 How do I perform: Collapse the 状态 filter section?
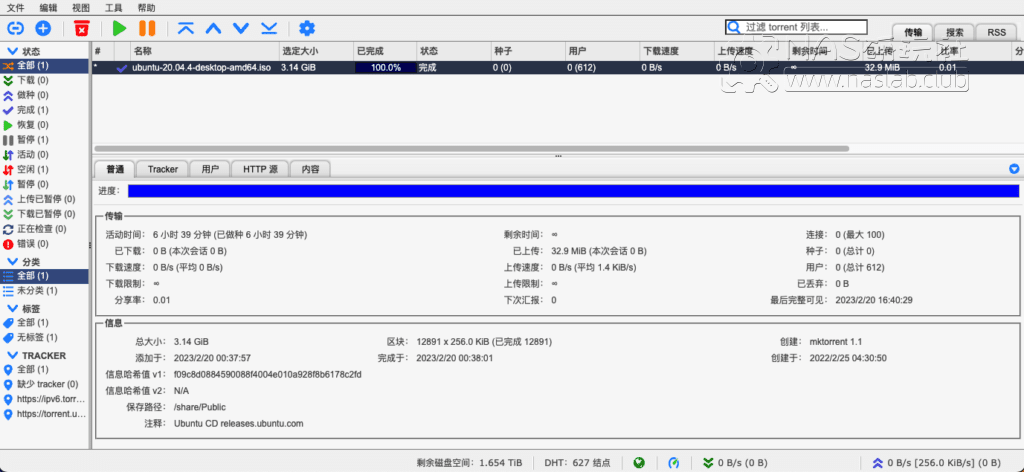point(12,51)
